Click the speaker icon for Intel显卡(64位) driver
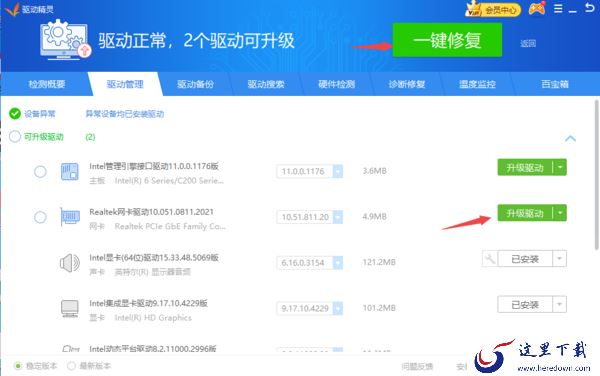The height and width of the screenshot is (376, 600). point(70,263)
